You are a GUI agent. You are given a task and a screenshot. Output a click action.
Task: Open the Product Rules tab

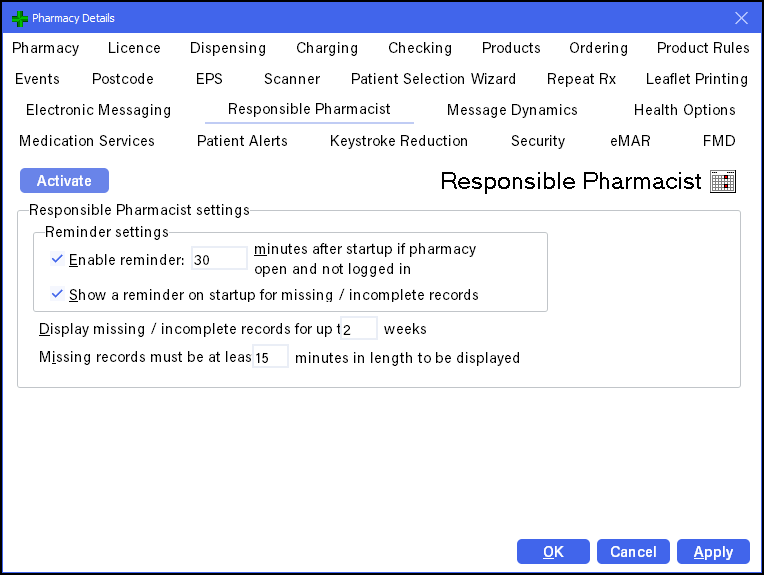[x=703, y=48]
